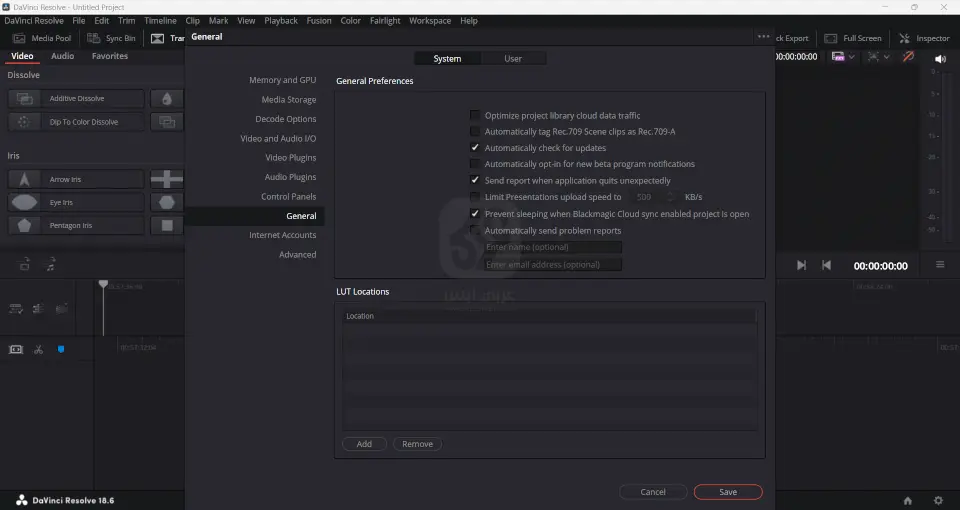Select the cross dissolve overlapping-squares thumbnail
The height and width of the screenshot is (510, 960).
tap(167, 121)
